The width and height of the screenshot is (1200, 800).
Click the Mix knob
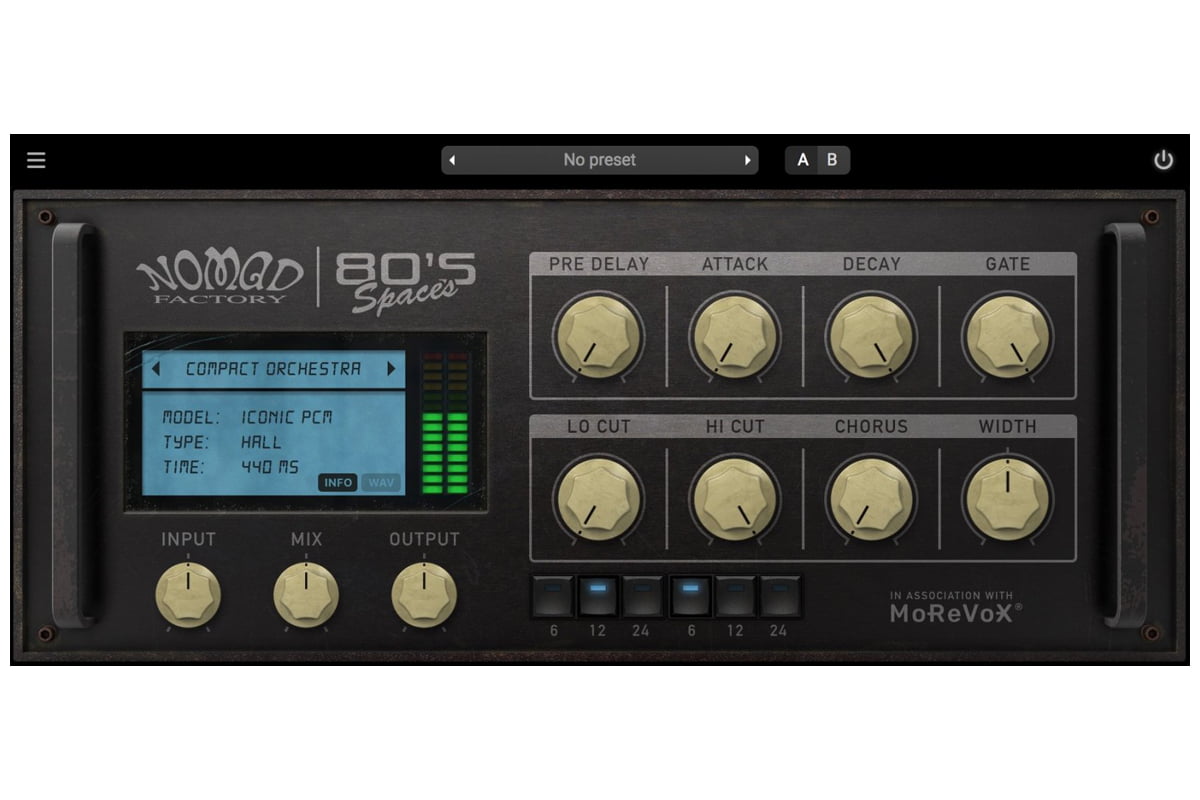(306, 595)
